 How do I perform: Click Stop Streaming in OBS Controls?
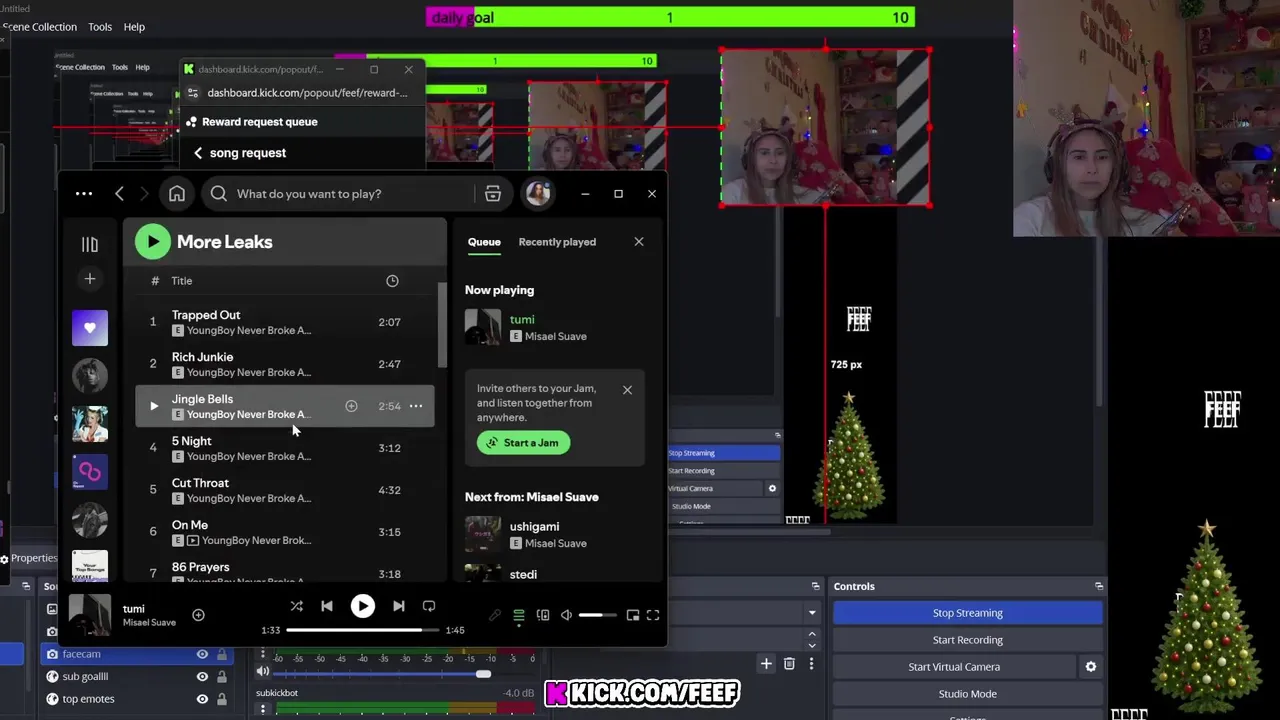(x=967, y=613)
